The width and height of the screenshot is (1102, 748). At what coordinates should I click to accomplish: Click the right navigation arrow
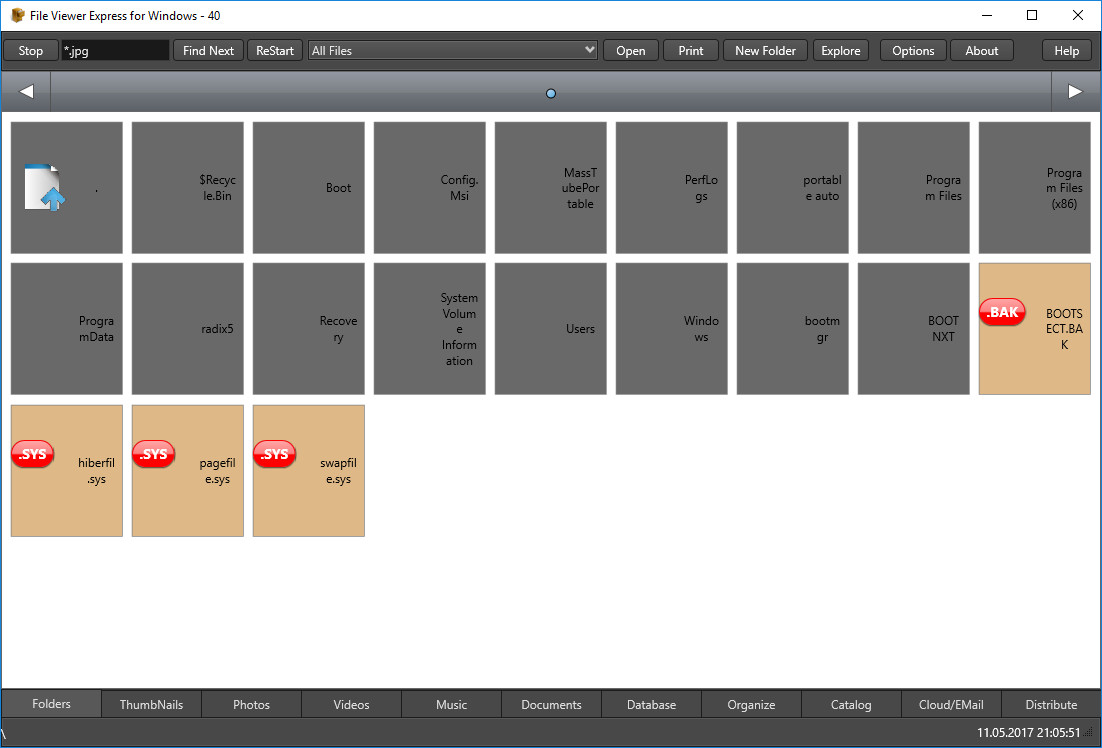(x=1075, y=92)
